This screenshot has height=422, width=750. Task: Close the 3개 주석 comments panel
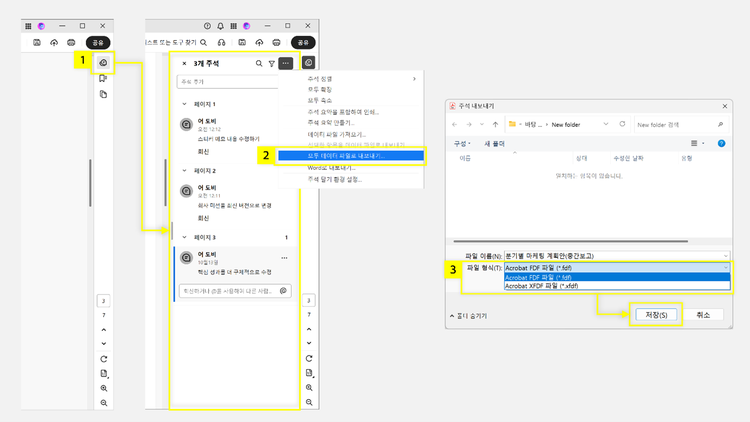pyautogui.click(x=184, y=63)
